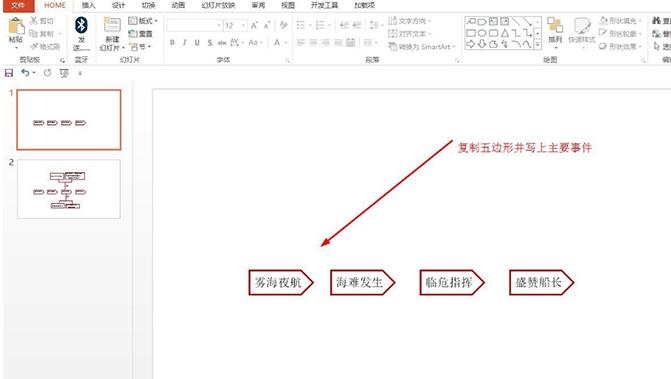Click the Save icon in quick access toolbar

point(9,73)
